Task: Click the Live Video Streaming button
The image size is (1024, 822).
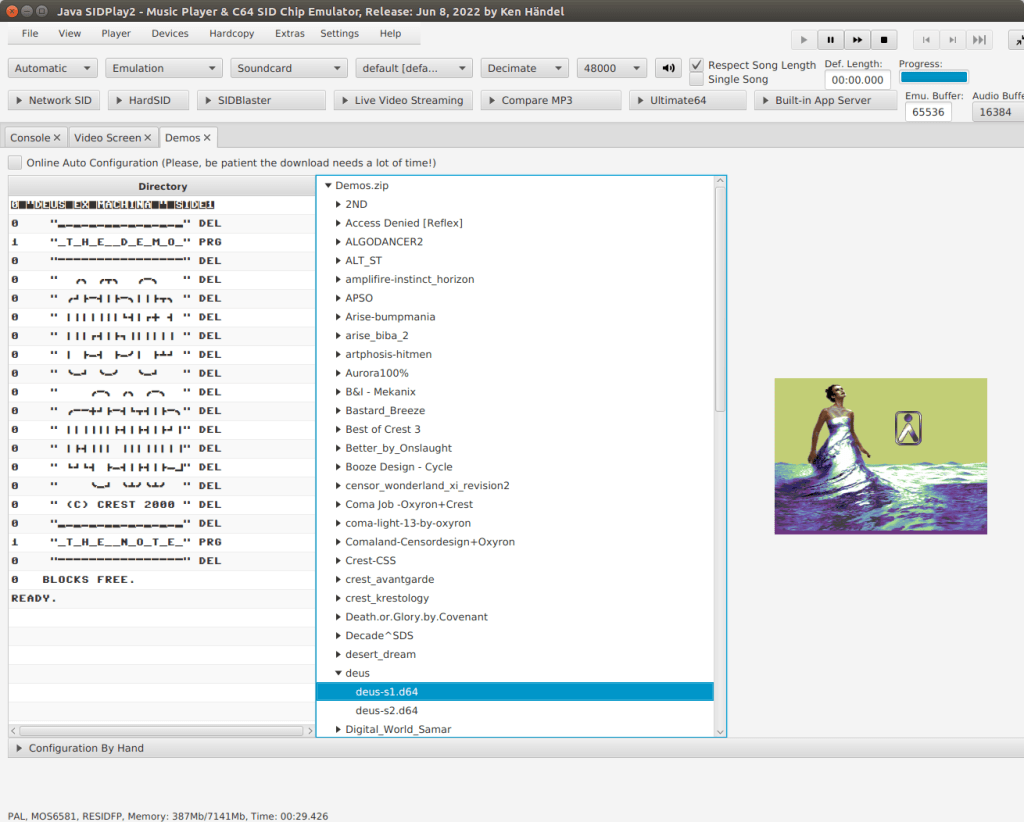Action: coord(403,100)
